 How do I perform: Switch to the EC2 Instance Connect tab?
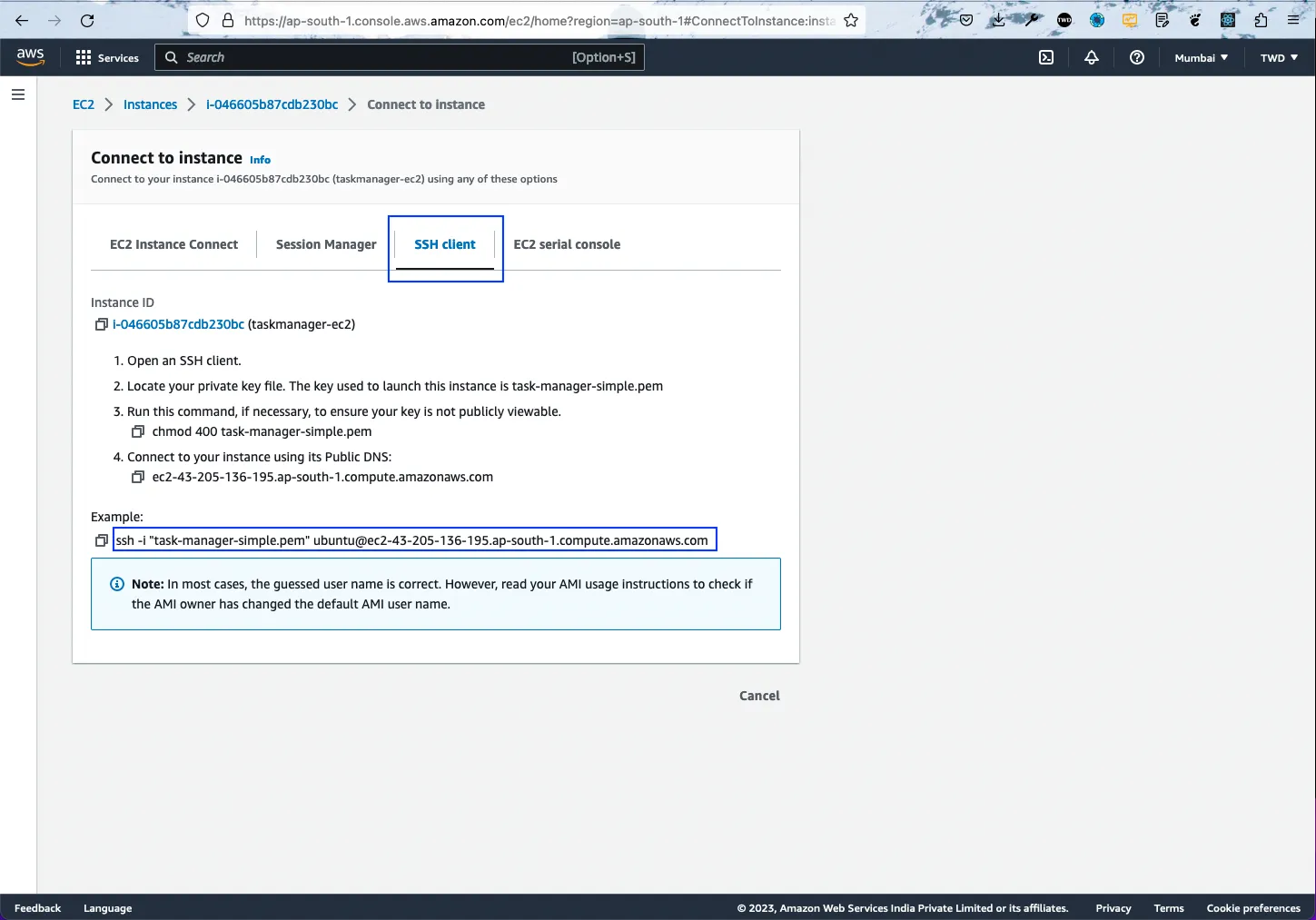173,244
